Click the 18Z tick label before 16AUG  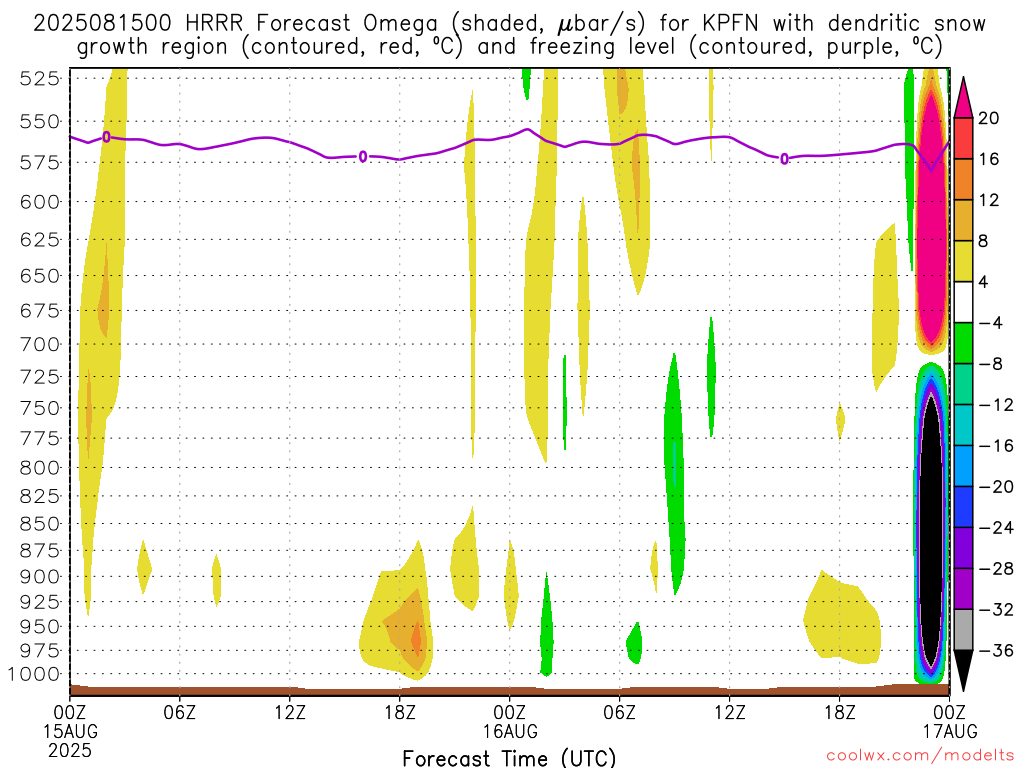[400, 711]
